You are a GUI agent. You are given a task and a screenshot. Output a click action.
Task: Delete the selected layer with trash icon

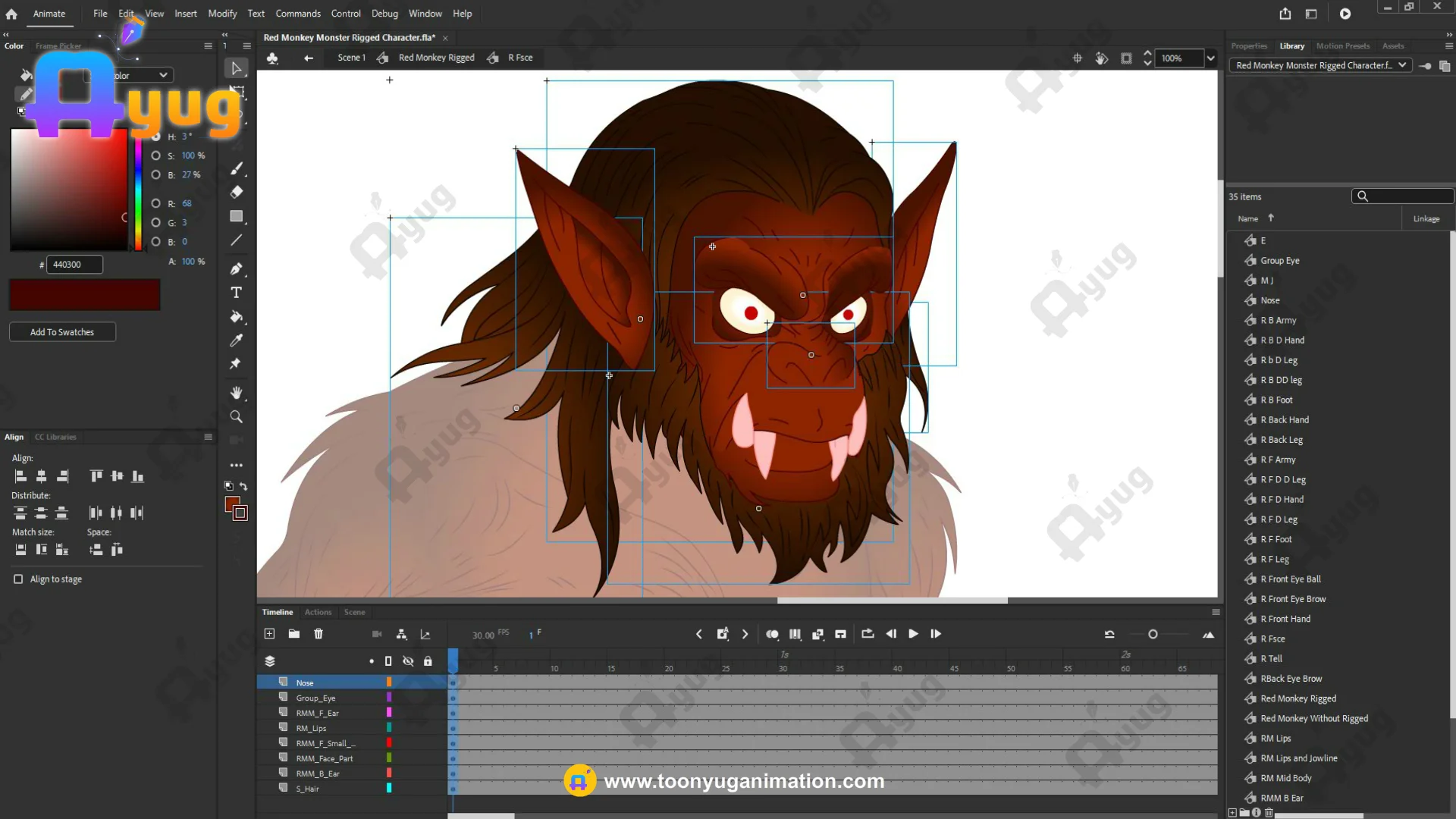[318, 634]
